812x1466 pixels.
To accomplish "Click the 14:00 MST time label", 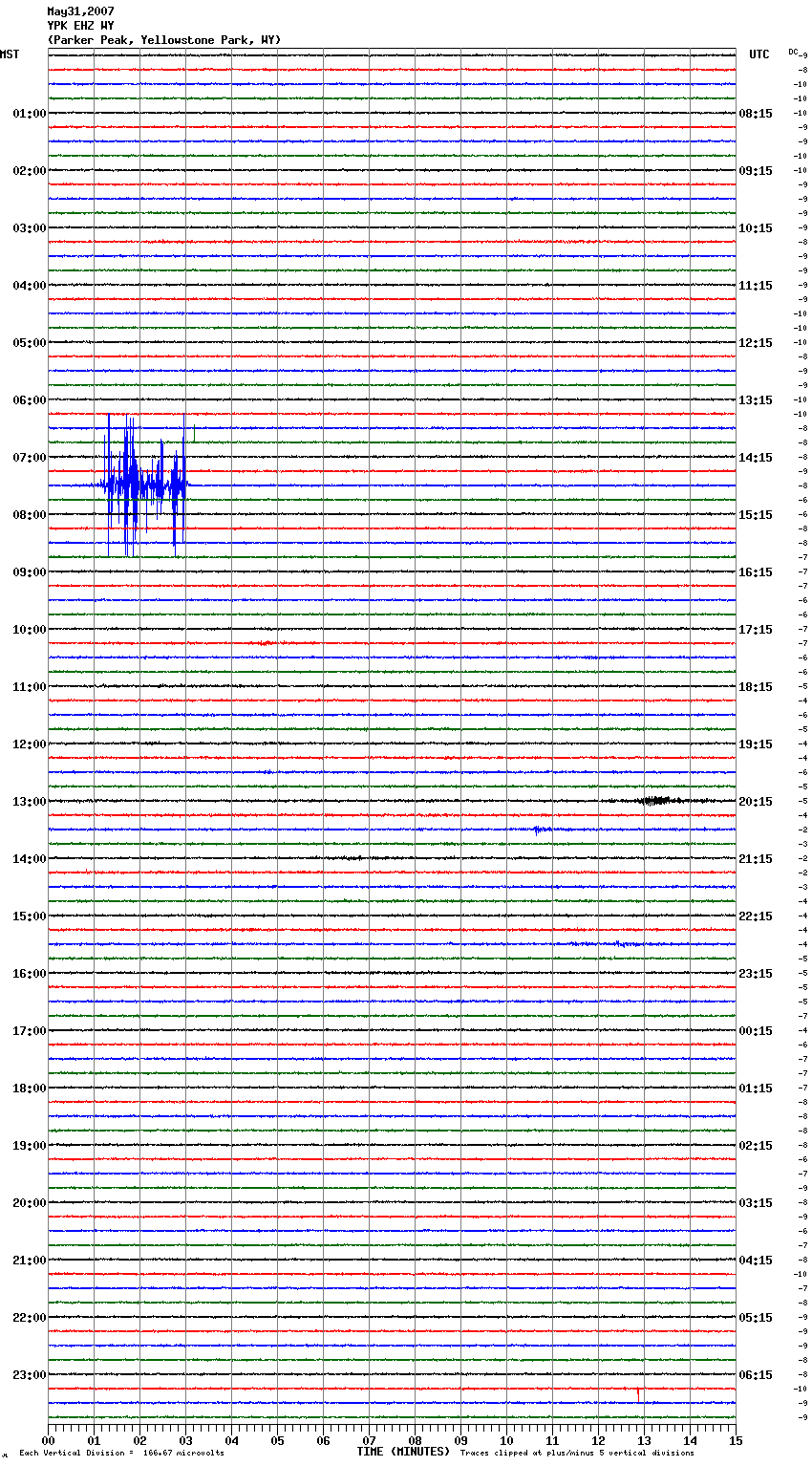I will coord(30,859).
